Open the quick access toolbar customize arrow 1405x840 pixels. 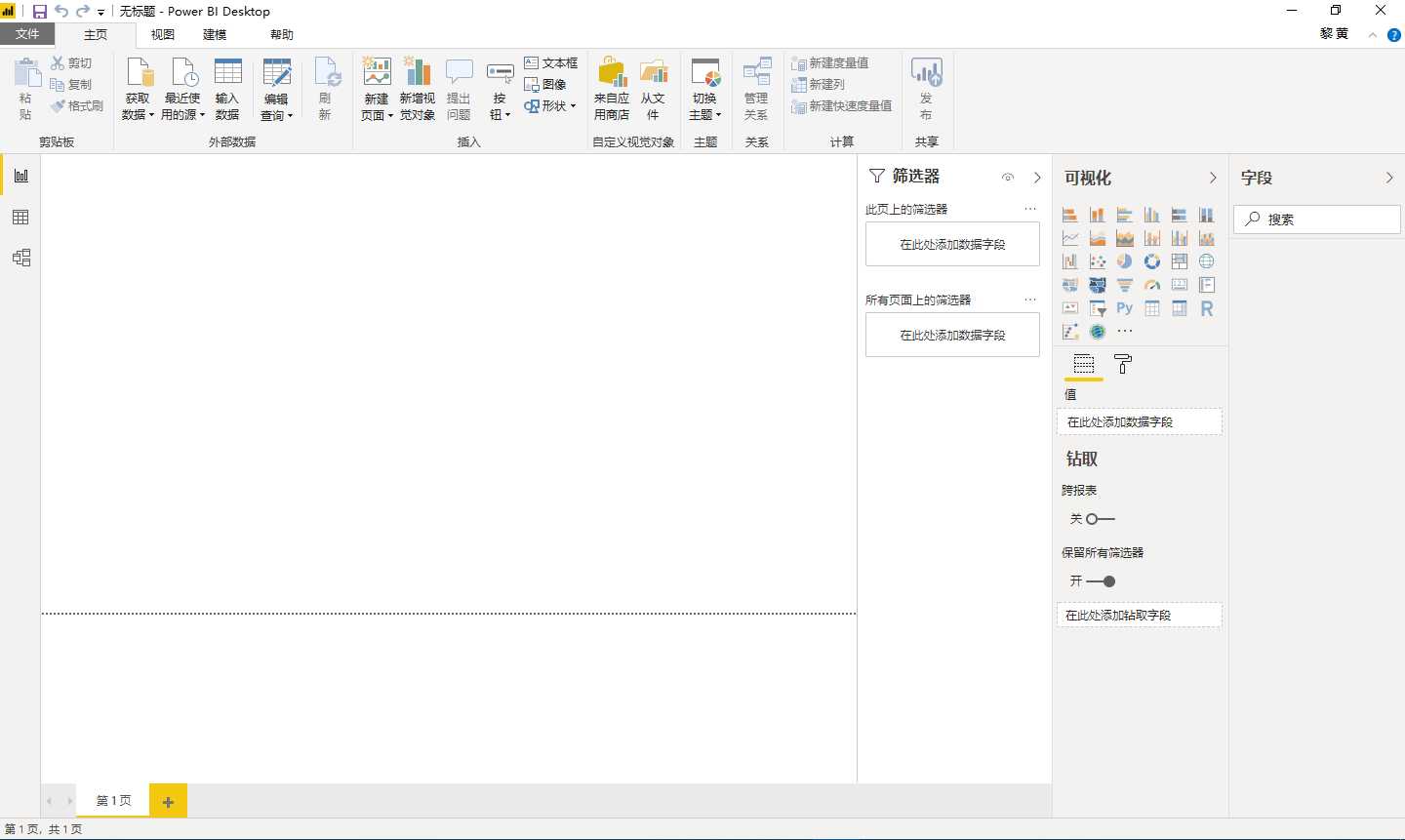100,13
